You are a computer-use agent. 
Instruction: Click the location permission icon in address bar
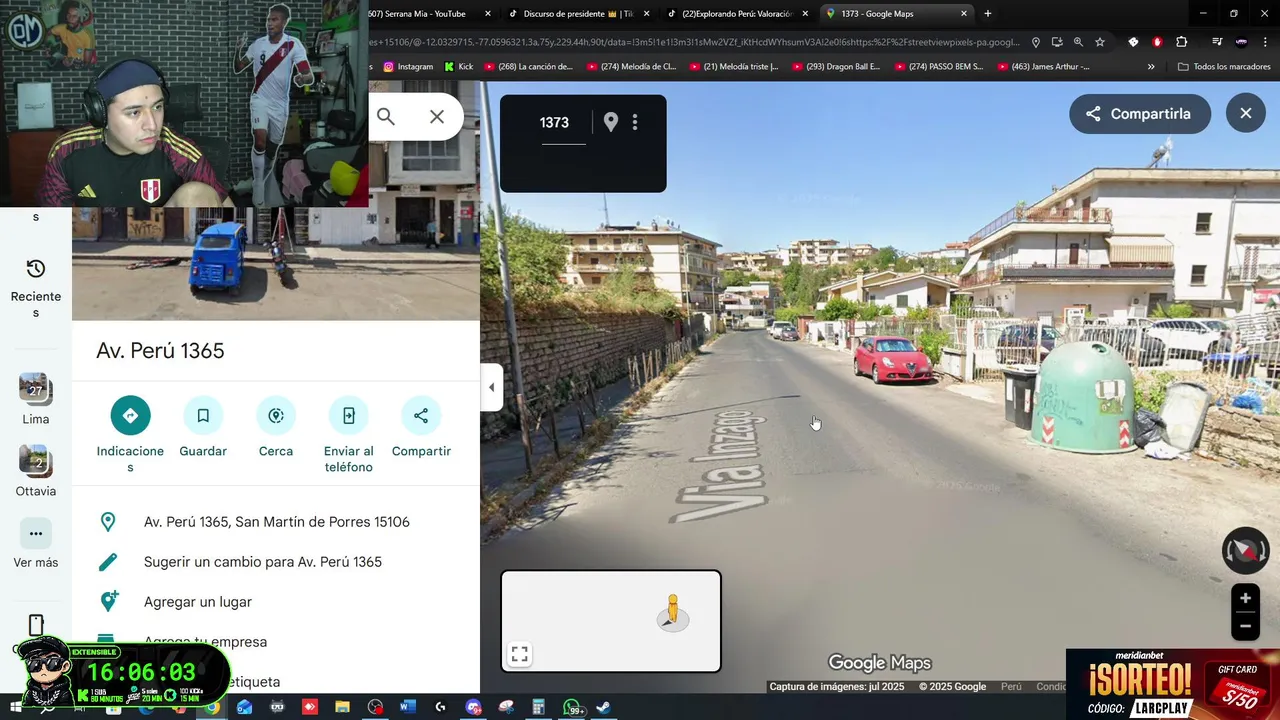(1036, 42)
